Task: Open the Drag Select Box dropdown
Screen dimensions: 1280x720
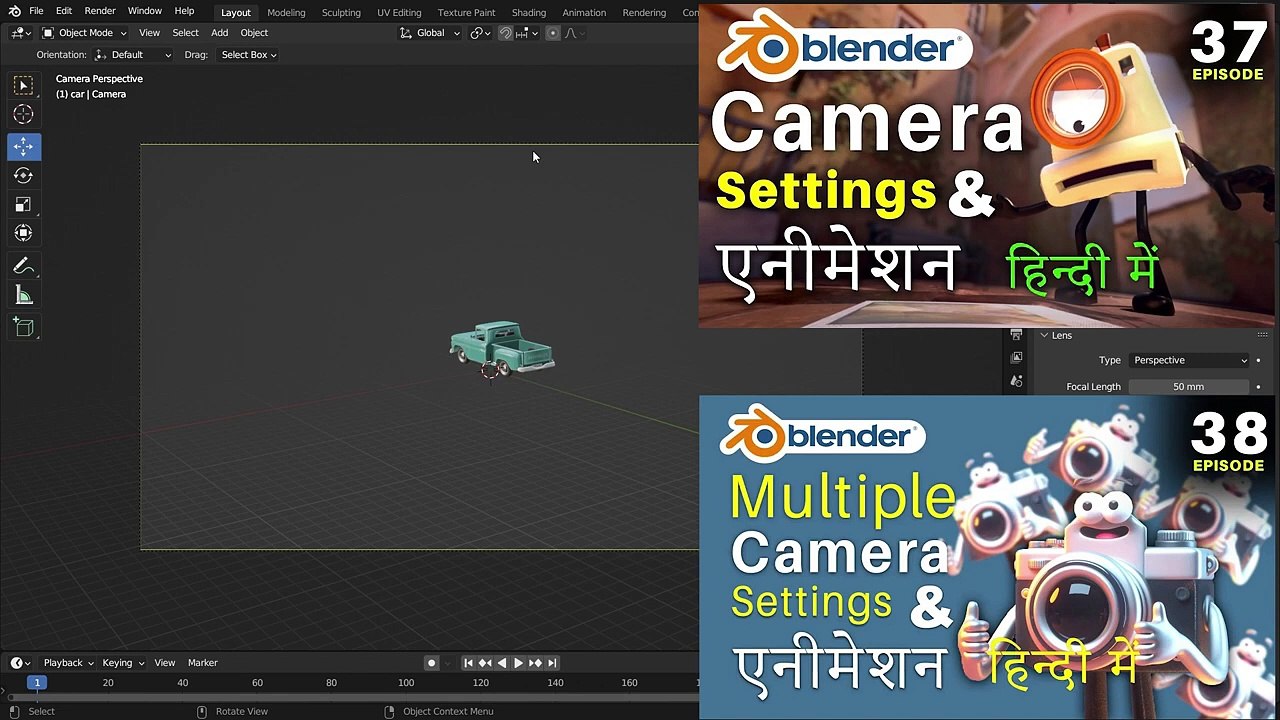Action: 249,55
